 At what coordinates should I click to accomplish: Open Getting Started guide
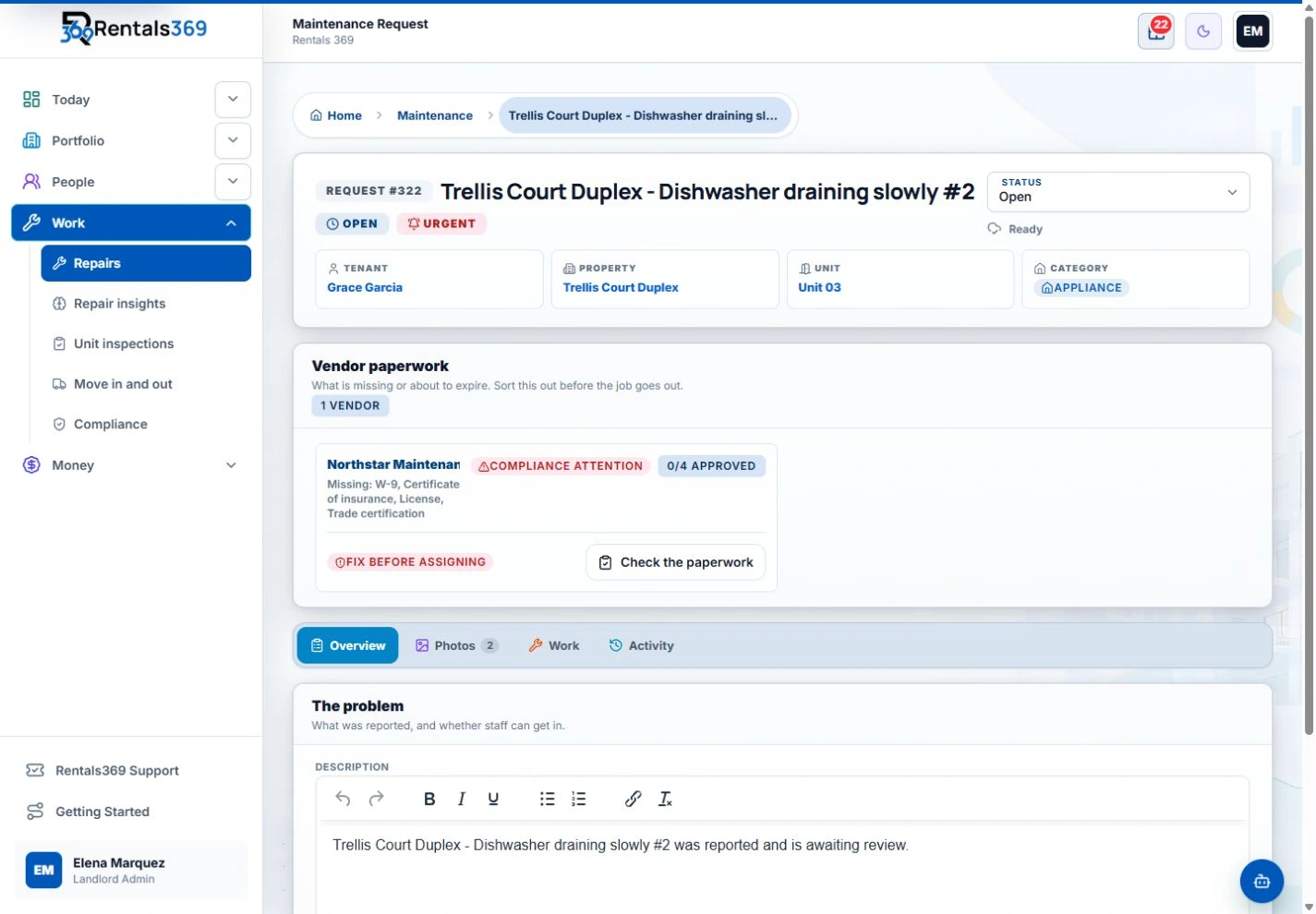[102, 812]
